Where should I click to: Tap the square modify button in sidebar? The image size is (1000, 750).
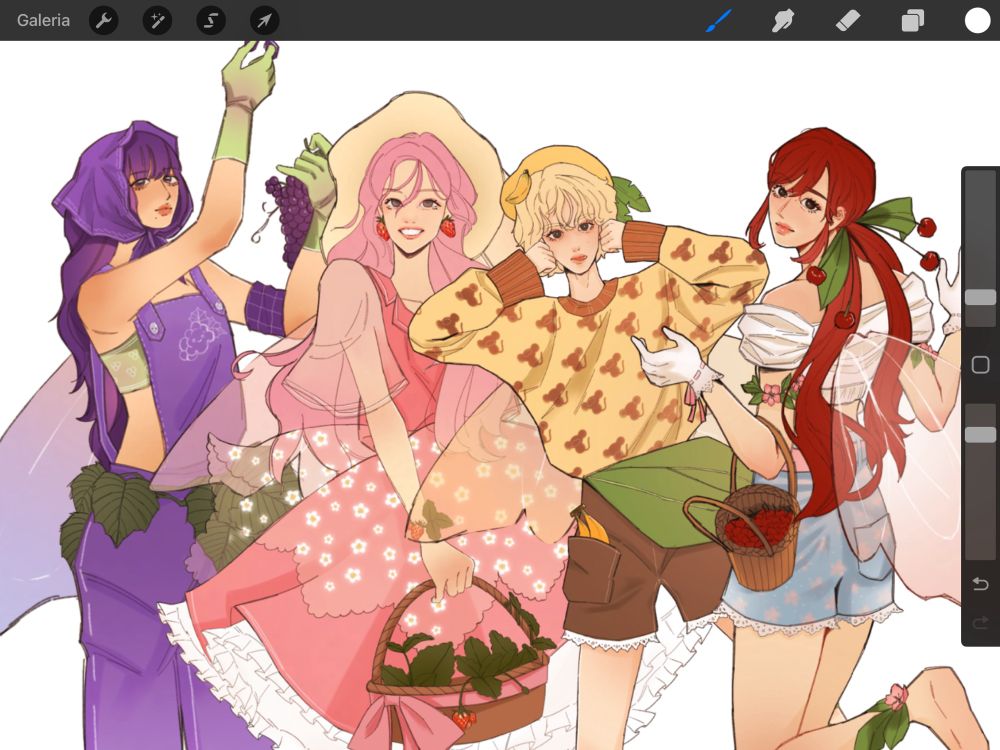click(x=980, y=365)
